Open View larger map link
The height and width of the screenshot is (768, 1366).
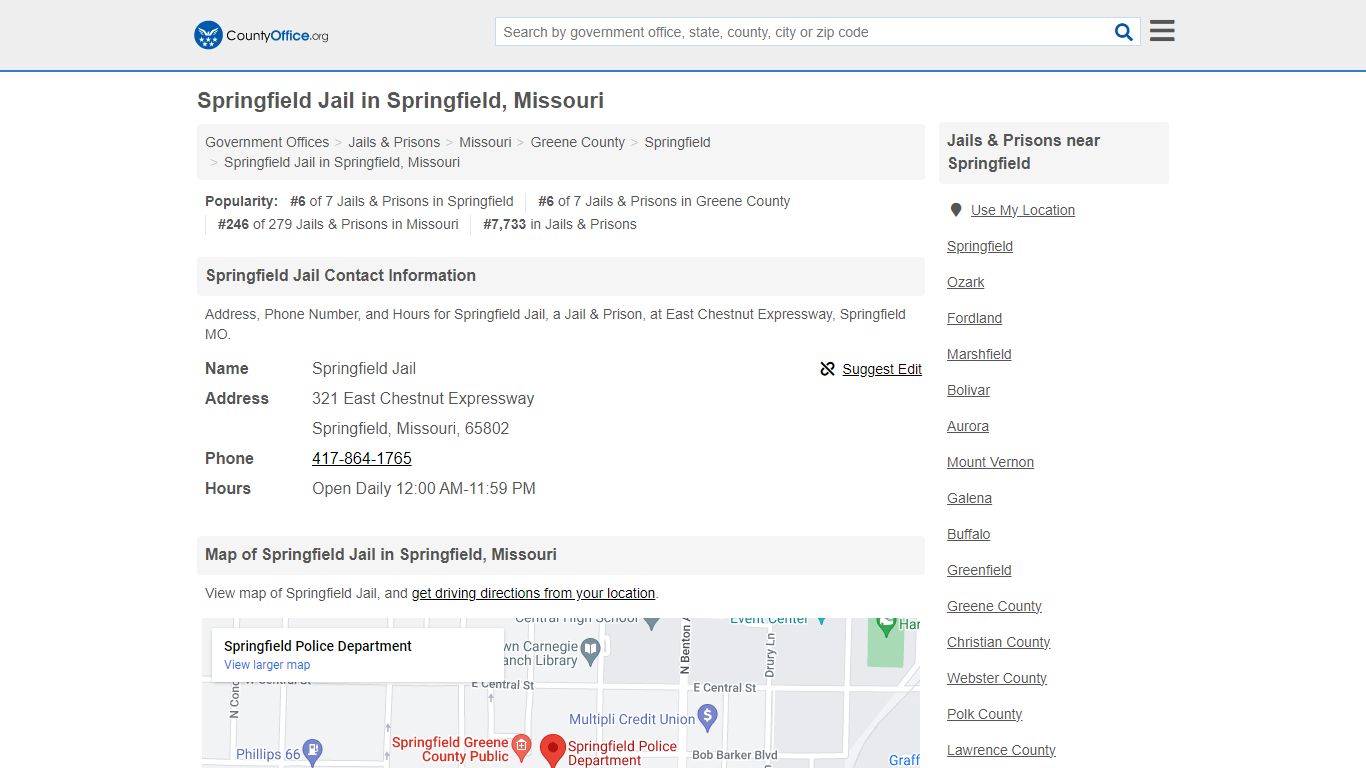click(x=267, y=665)
